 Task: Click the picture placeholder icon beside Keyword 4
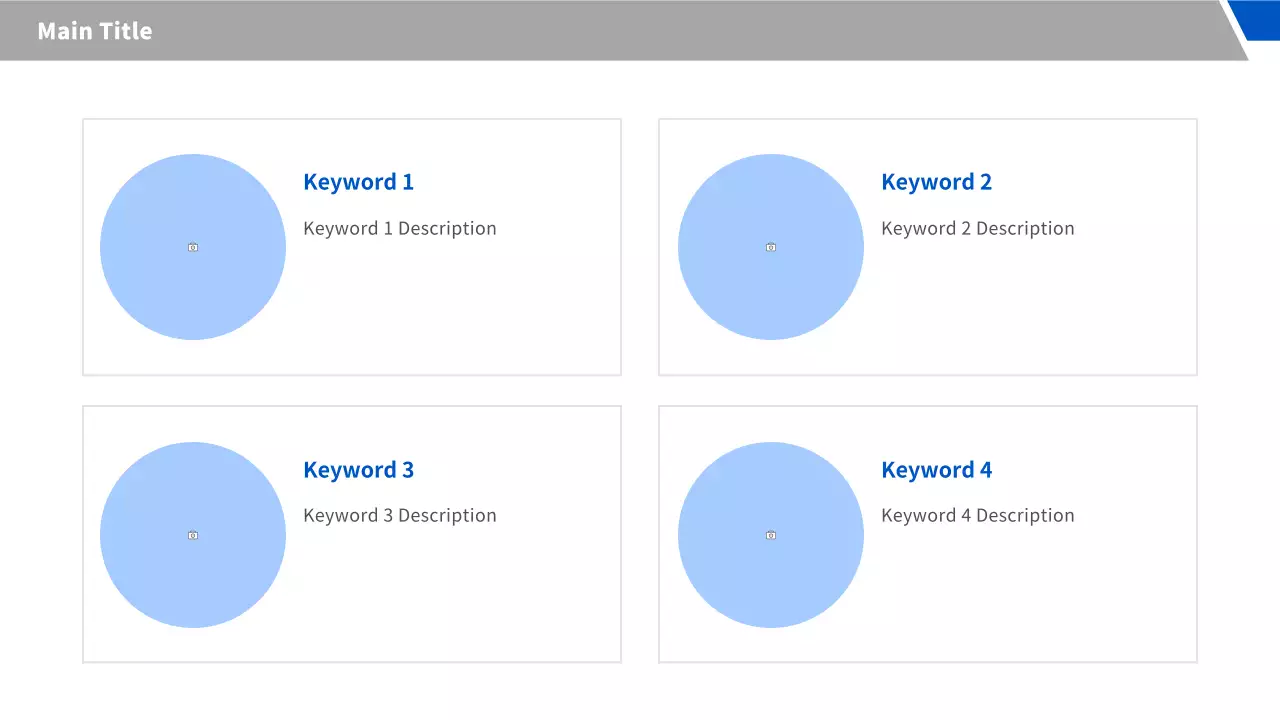[771, 535]
